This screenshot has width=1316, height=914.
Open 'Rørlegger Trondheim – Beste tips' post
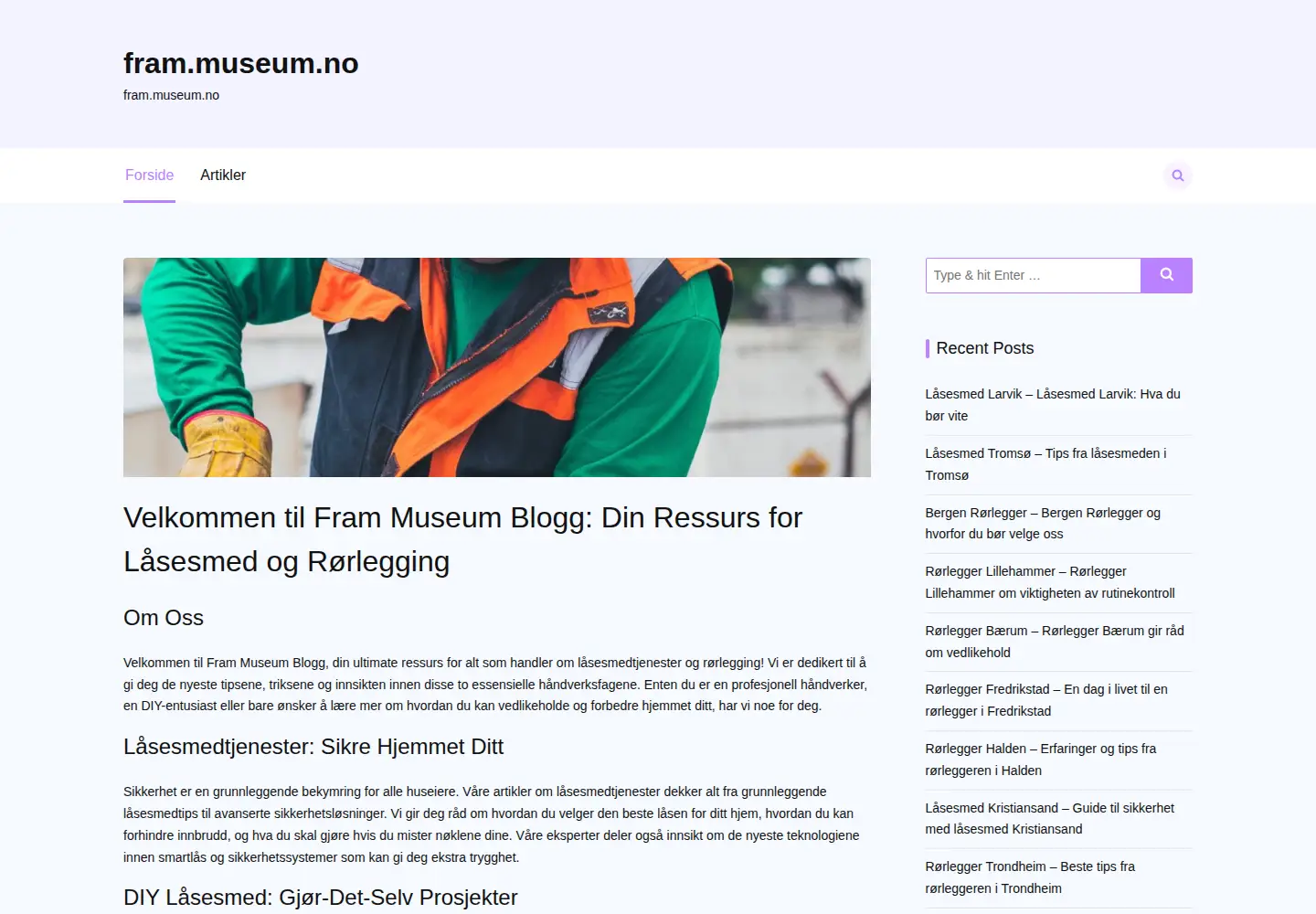(x=1030, y=877)
